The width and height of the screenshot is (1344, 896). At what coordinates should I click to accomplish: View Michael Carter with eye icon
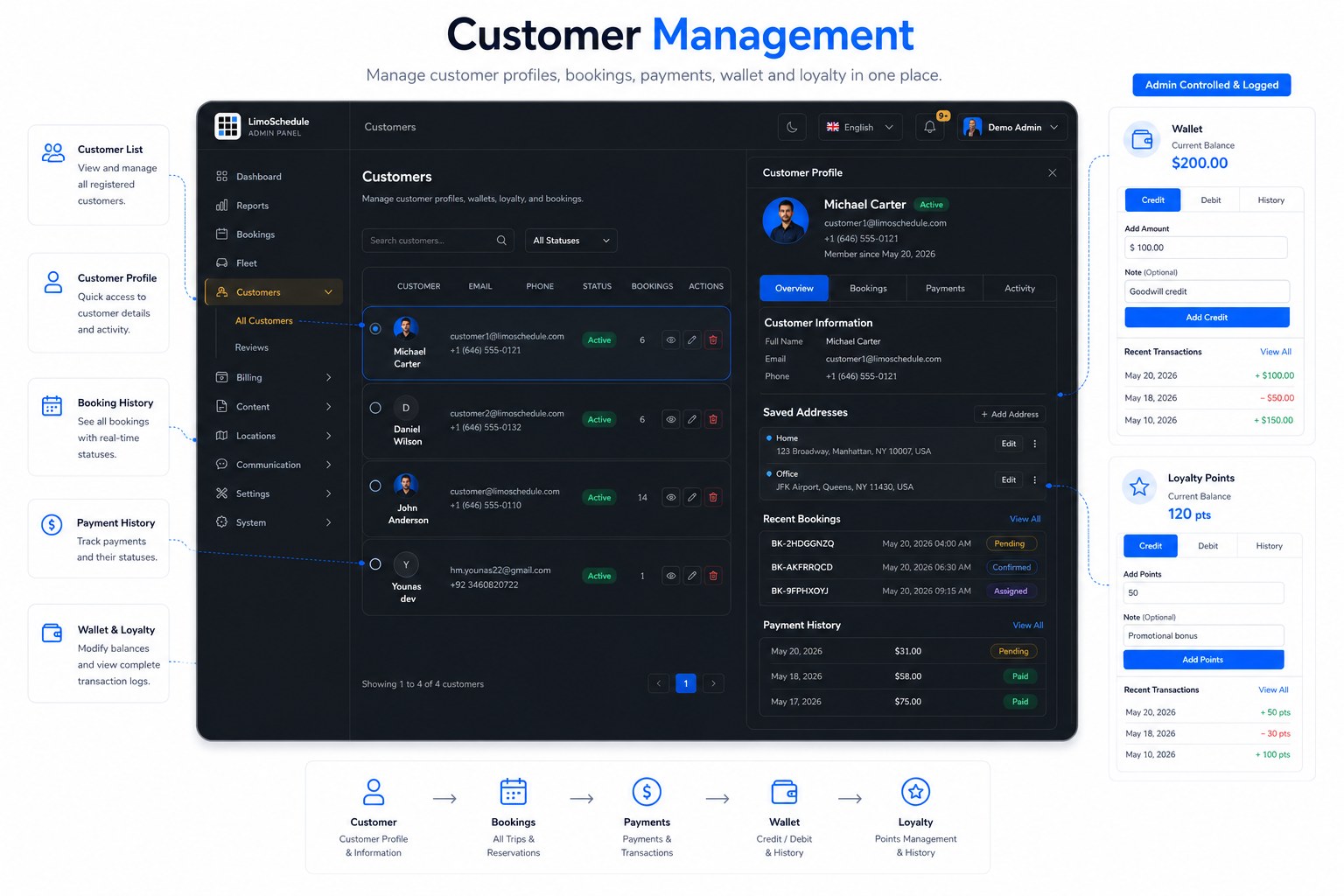[x=671, y=340]
